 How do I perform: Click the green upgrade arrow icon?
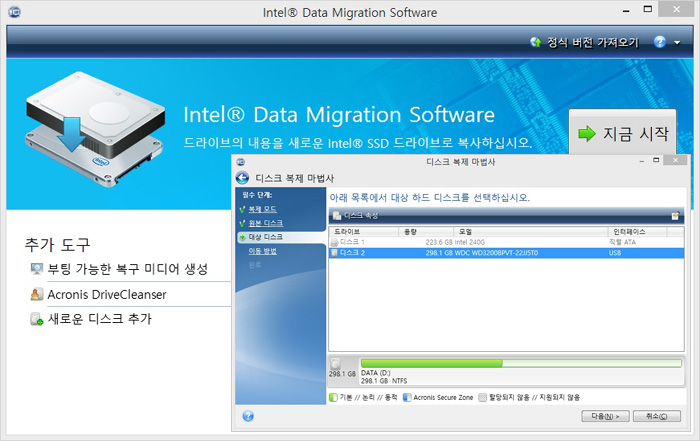[x=535, y=42]
